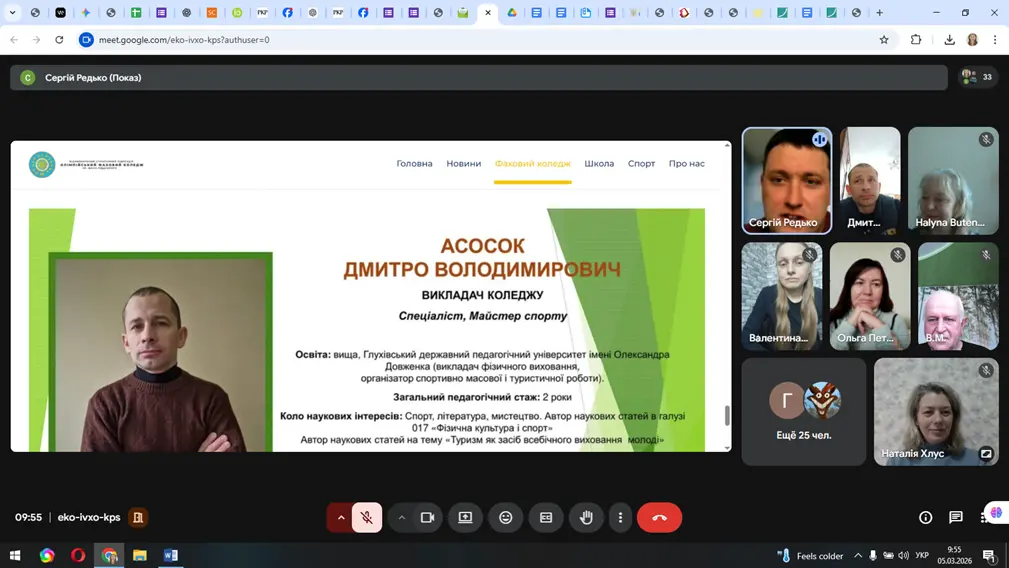
Task: Open File Explorer from taskbar
Action: point(140,555)
